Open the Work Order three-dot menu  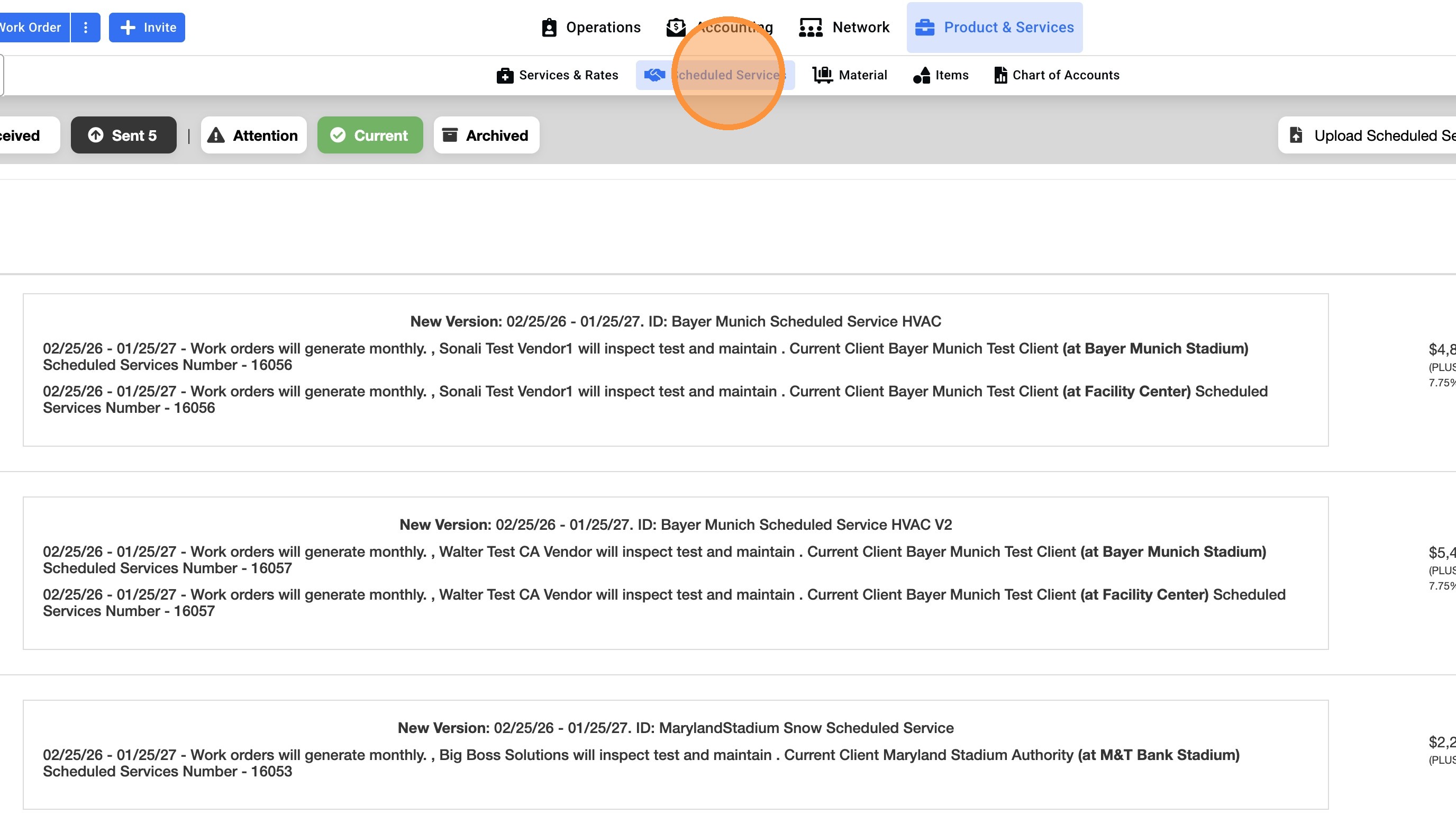(85, 27)
